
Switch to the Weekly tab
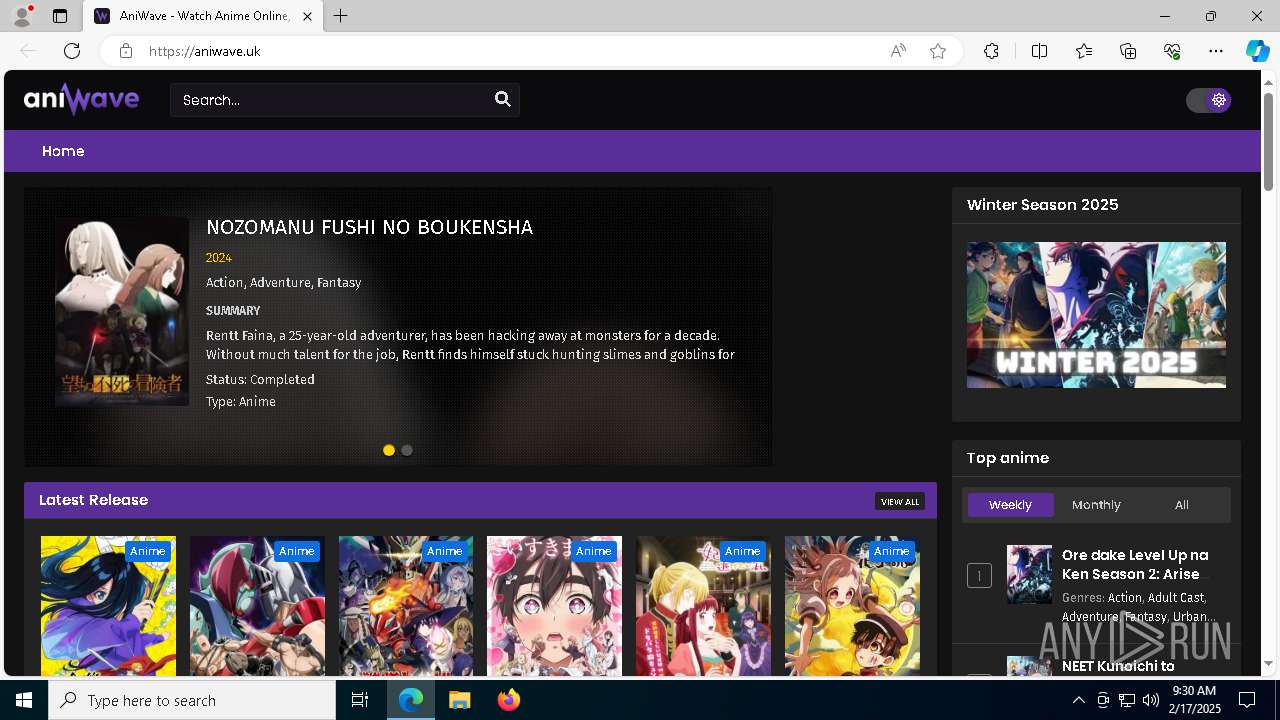tap(1010, 505)
